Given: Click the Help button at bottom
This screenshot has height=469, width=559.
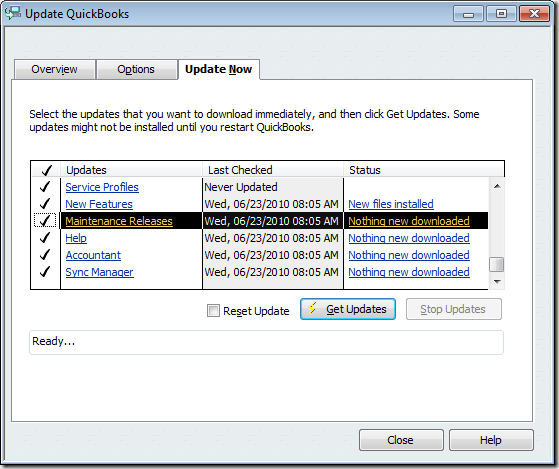Looking at the screenshot, I should (x=491, y=440).
